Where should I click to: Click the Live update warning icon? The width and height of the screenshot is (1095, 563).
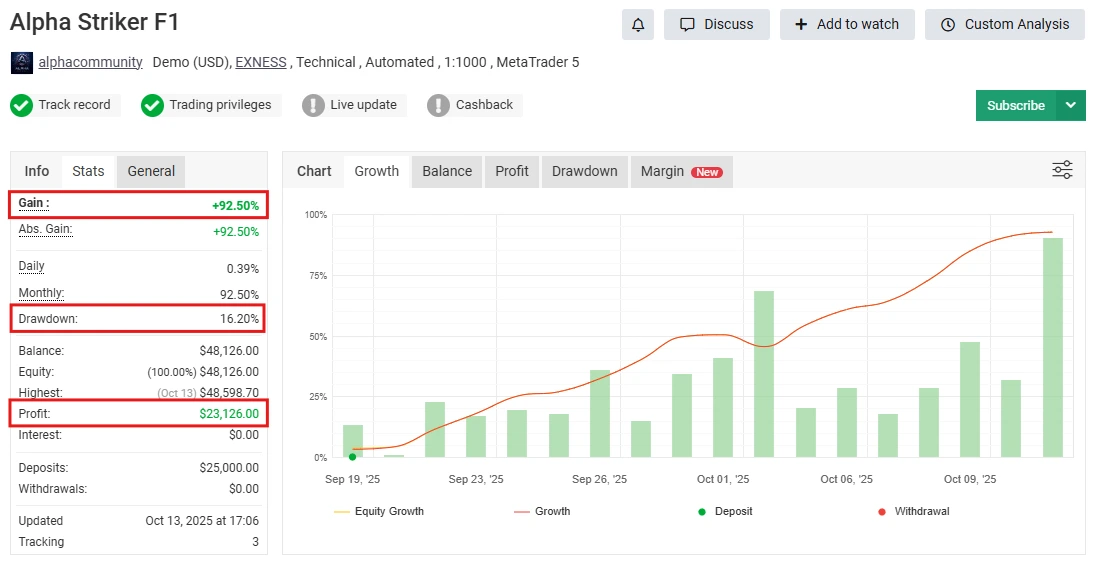pyautogui.click(x=314, y=105)
